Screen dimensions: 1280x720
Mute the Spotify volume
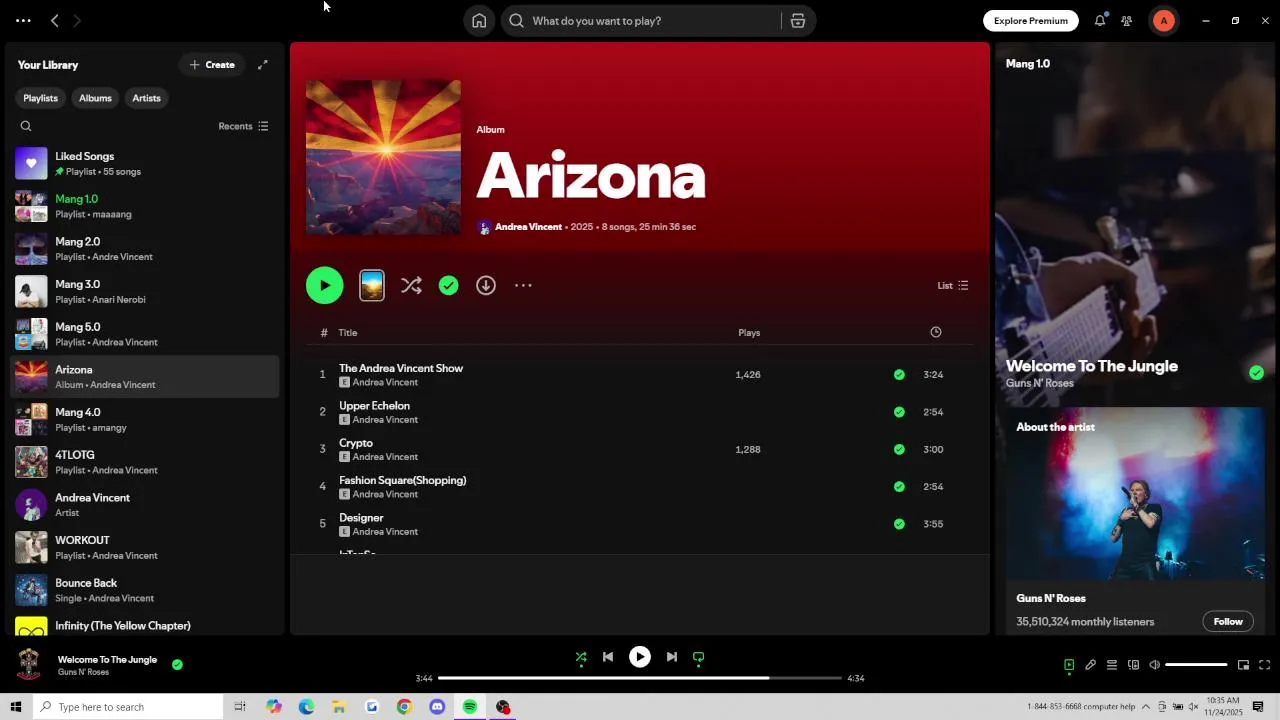click(x=1155, y=665)
